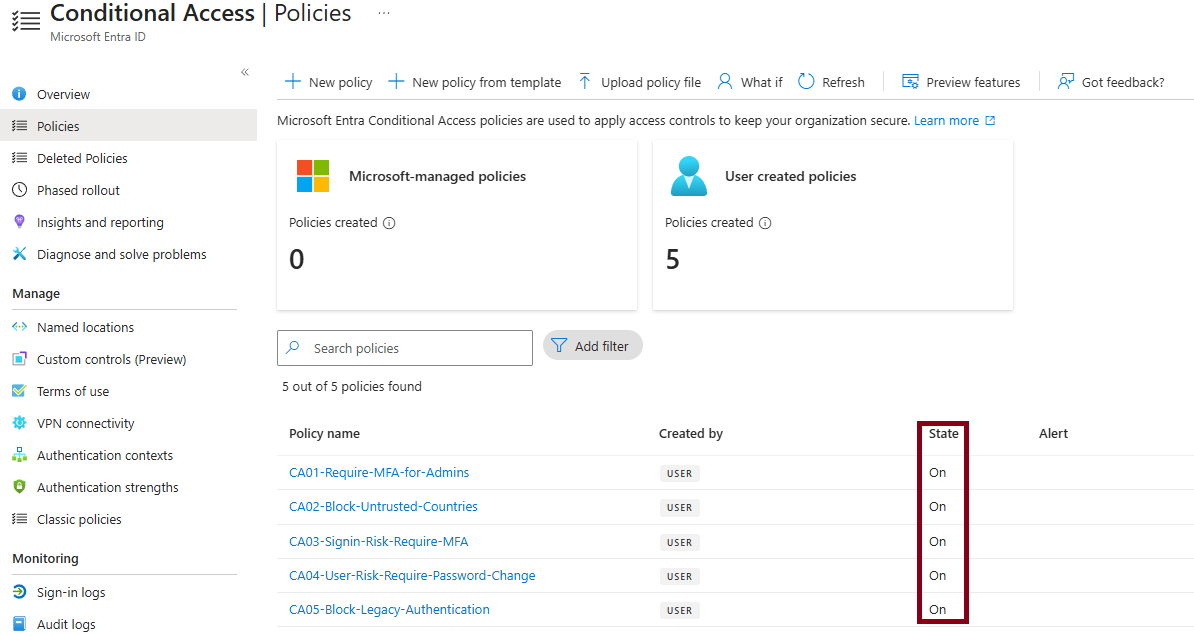
Task: Click the hamburger list icon beside page title
Action: (26, 21)
